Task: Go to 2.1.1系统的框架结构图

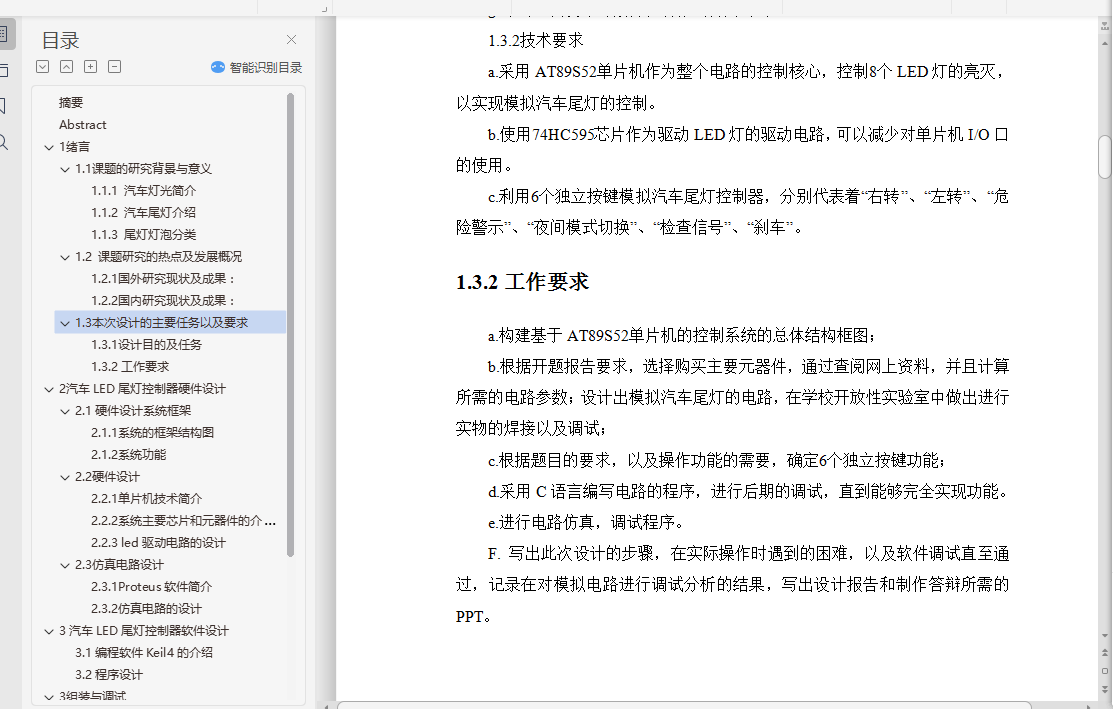Action: click(153, 432)
